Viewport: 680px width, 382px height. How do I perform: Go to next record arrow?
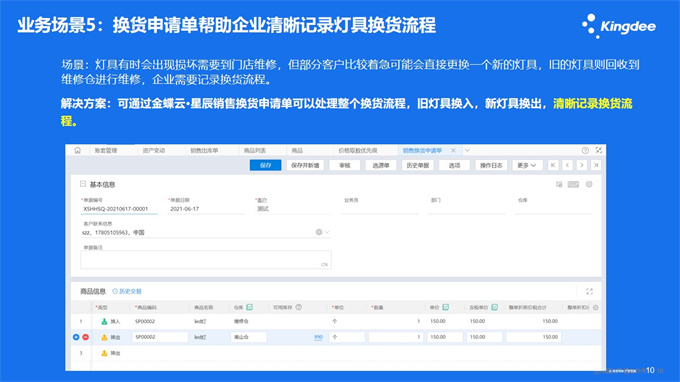click(582, 165)
